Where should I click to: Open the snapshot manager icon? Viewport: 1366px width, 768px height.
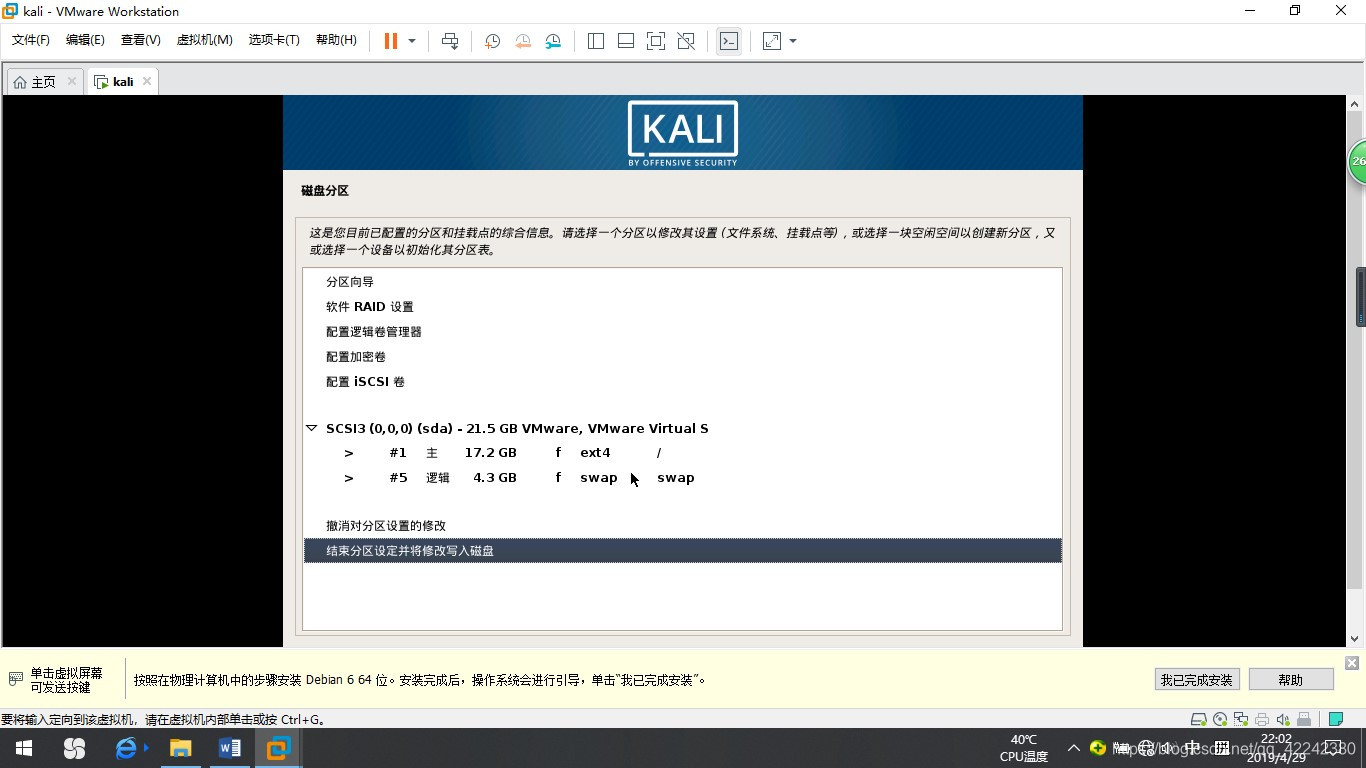tap(553, 41)
